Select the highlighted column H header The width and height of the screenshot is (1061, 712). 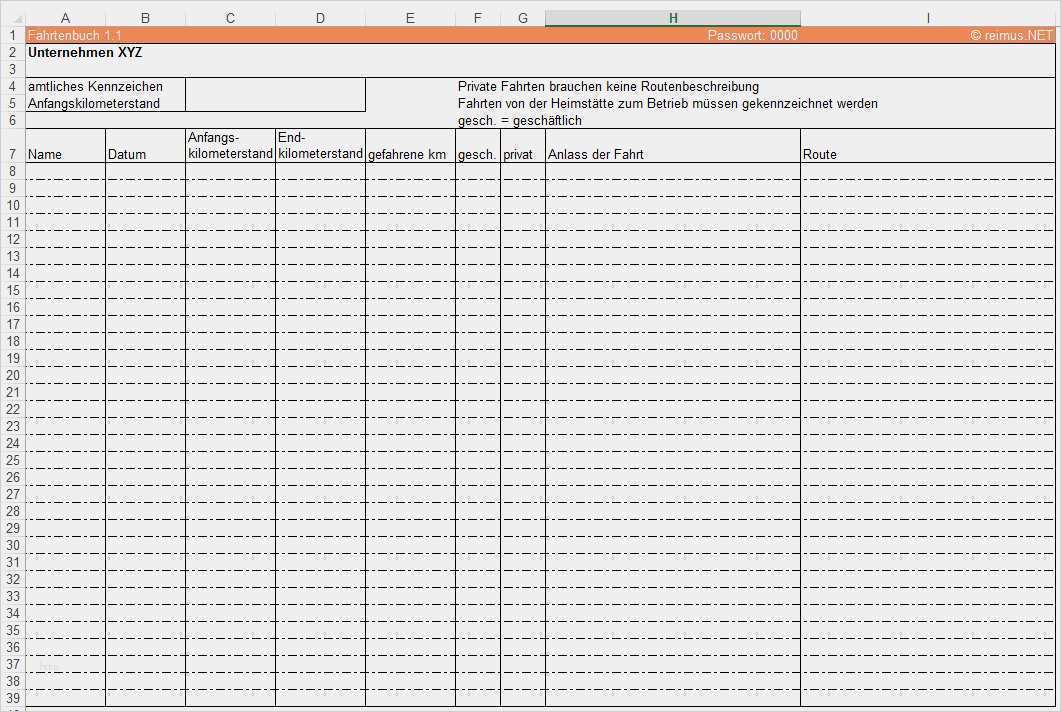pyautogui.click(x=673, y=18)
